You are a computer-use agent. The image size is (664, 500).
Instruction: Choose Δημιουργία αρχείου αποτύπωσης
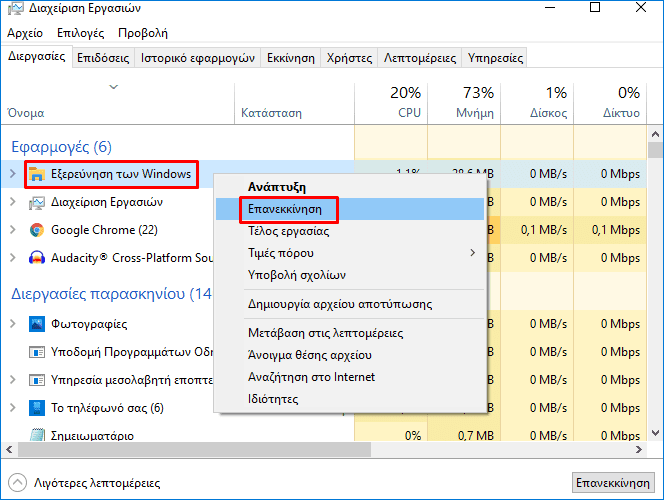(x=350, y=304)
